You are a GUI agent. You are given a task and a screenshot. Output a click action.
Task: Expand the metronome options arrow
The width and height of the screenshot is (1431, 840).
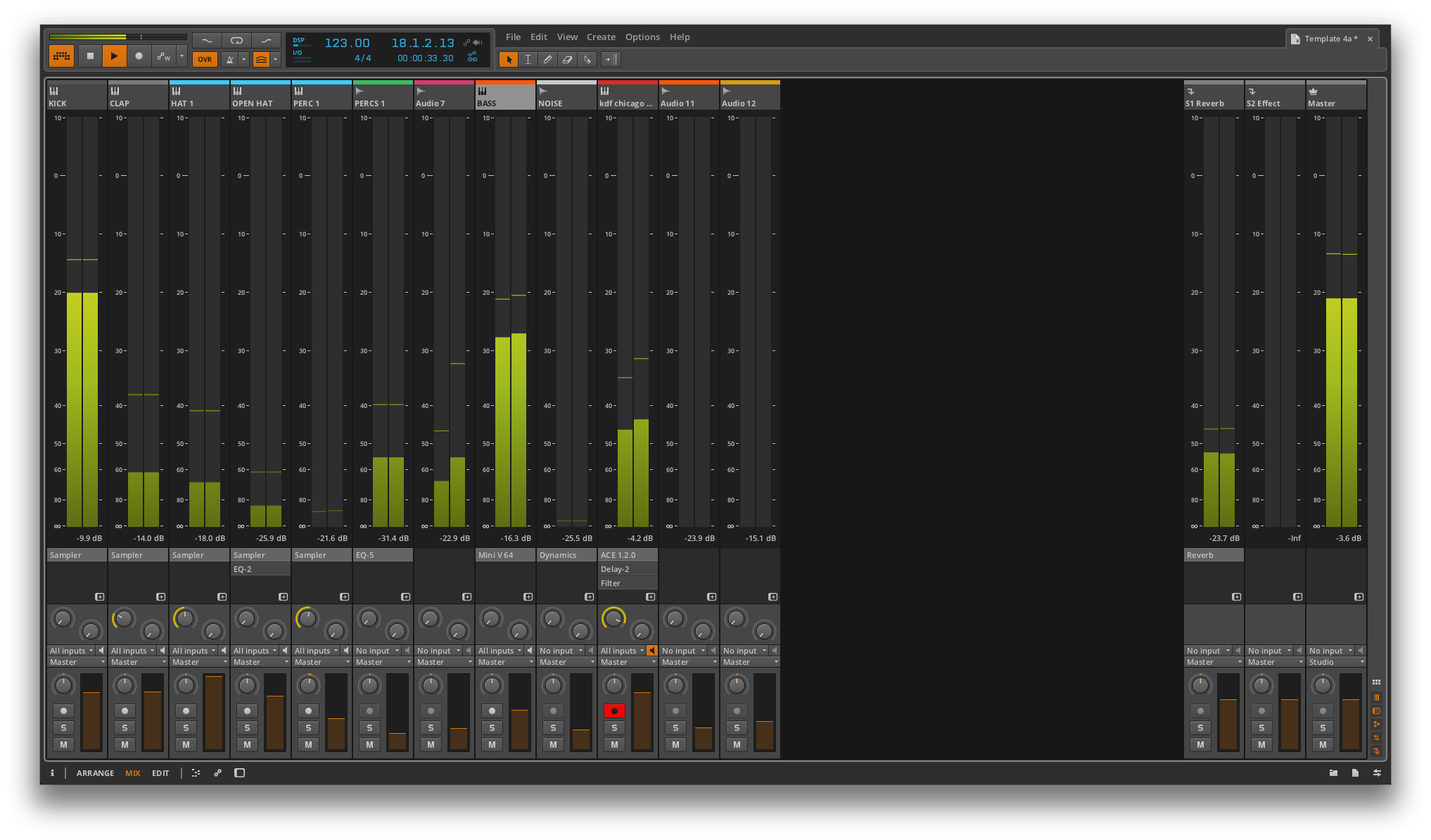click(243, 60)
